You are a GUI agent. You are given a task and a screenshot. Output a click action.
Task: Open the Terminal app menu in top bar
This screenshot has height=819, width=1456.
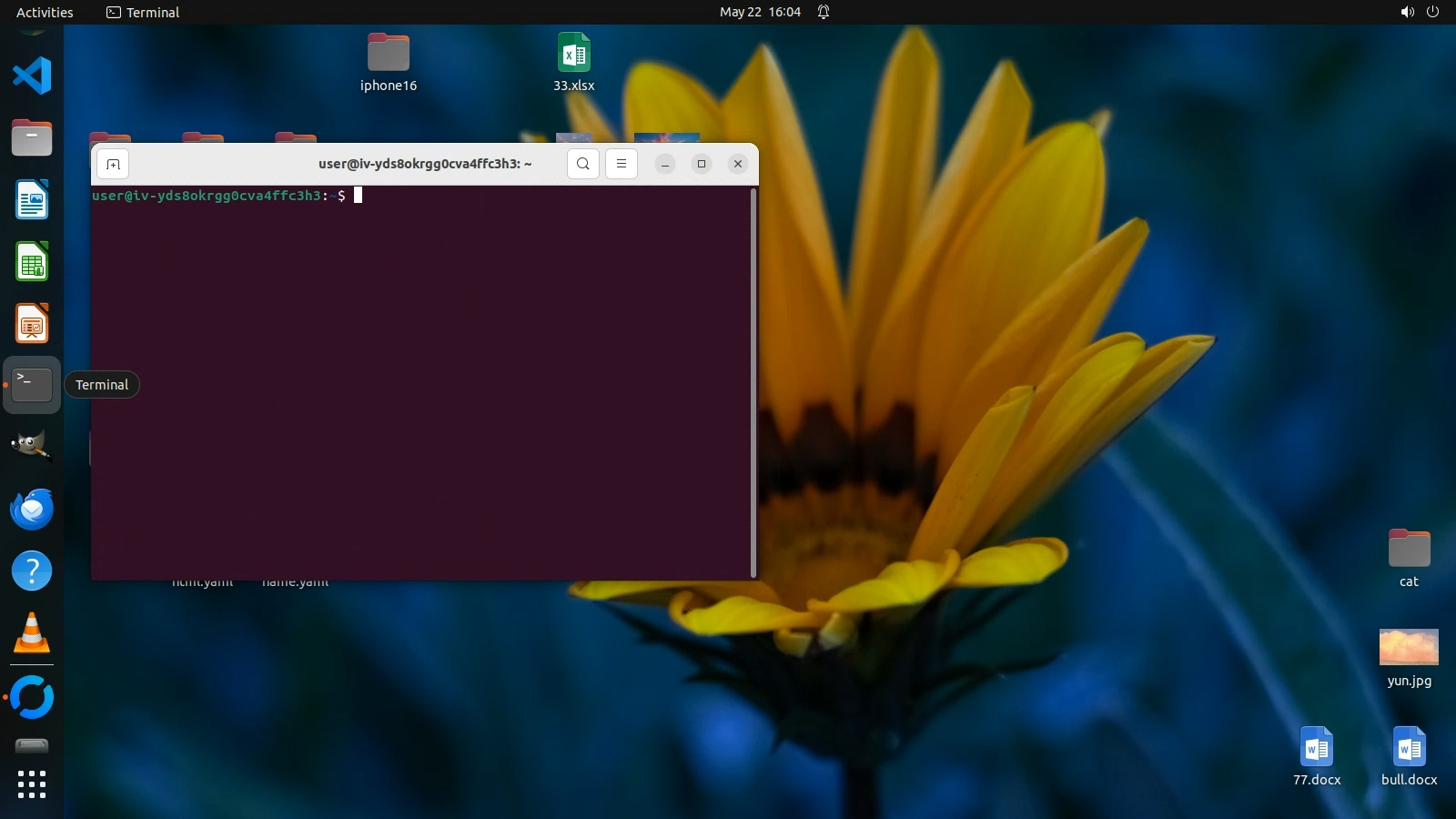pyautogui.click(x=143, y=12)
